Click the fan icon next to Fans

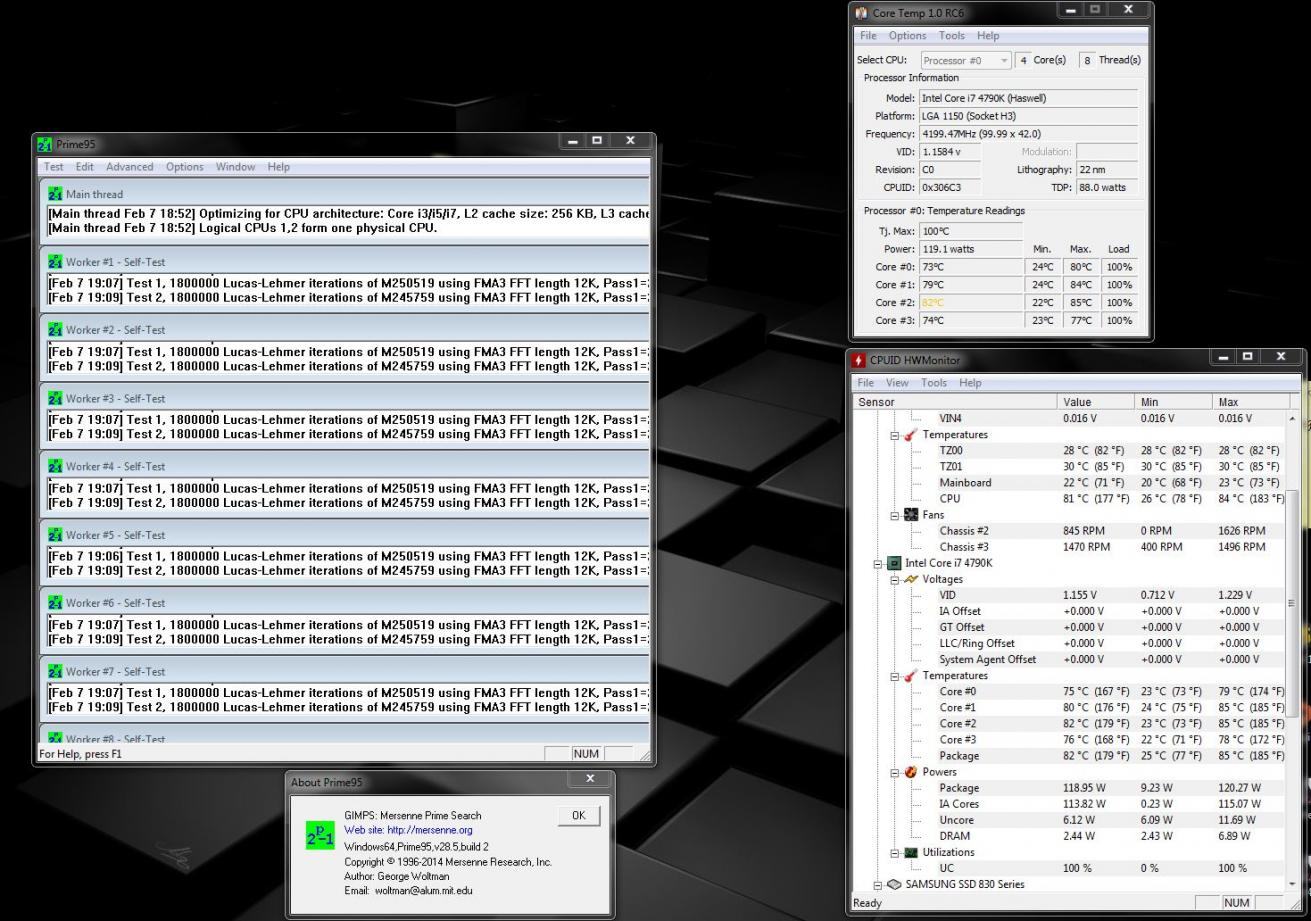click(x=912, y=515)
